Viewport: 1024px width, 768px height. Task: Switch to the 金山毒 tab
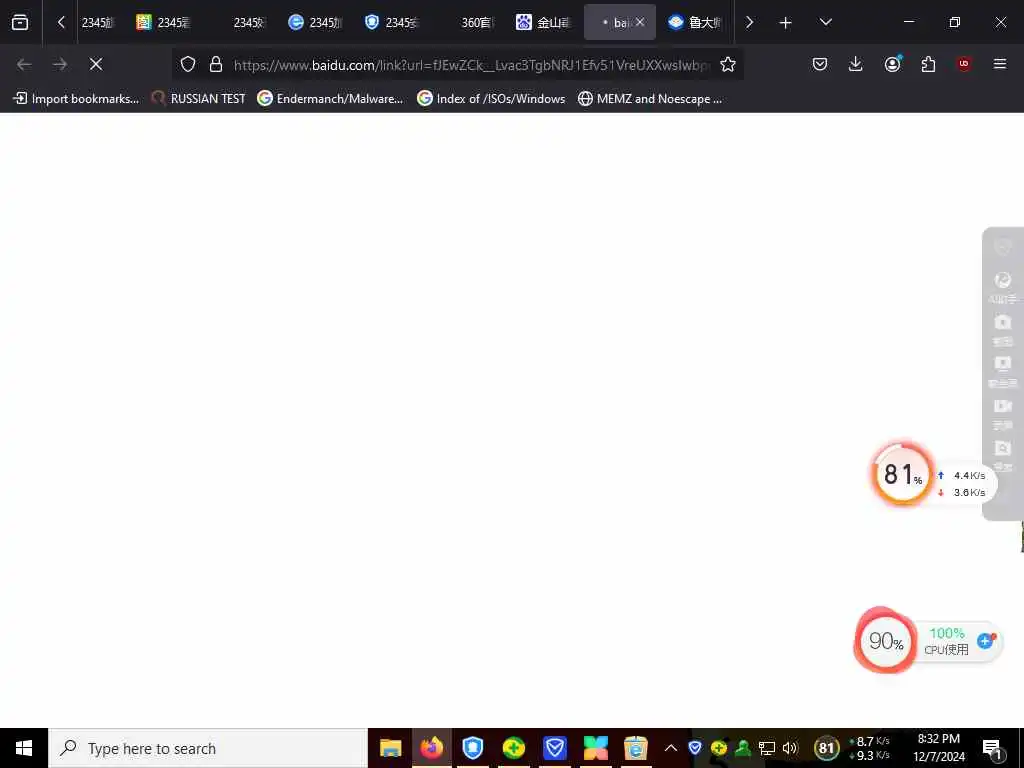(x=545, y=22)
